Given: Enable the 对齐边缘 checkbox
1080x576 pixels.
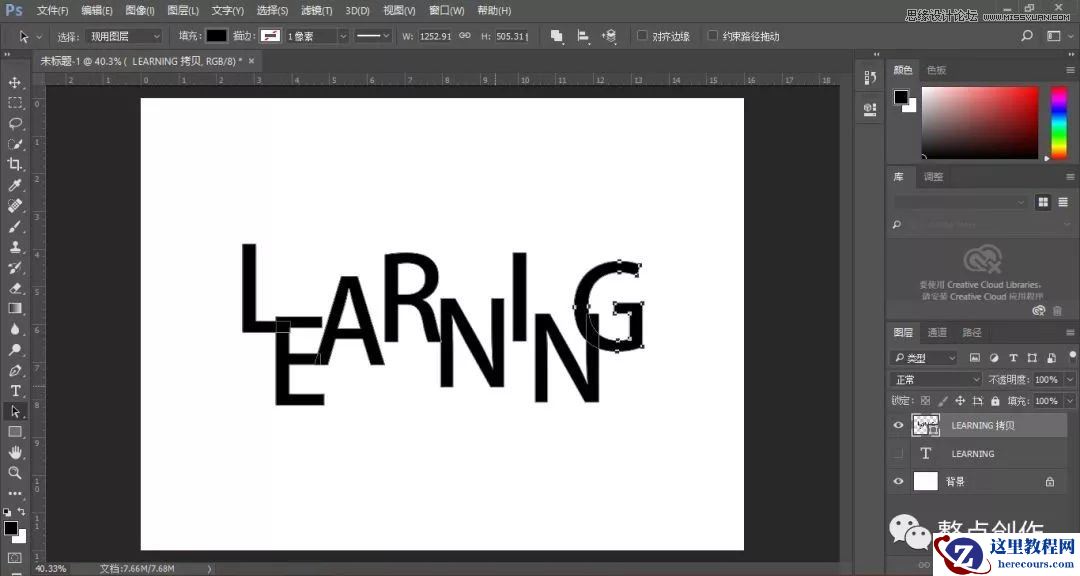Looking at the screenshot, I should point(642,36).
